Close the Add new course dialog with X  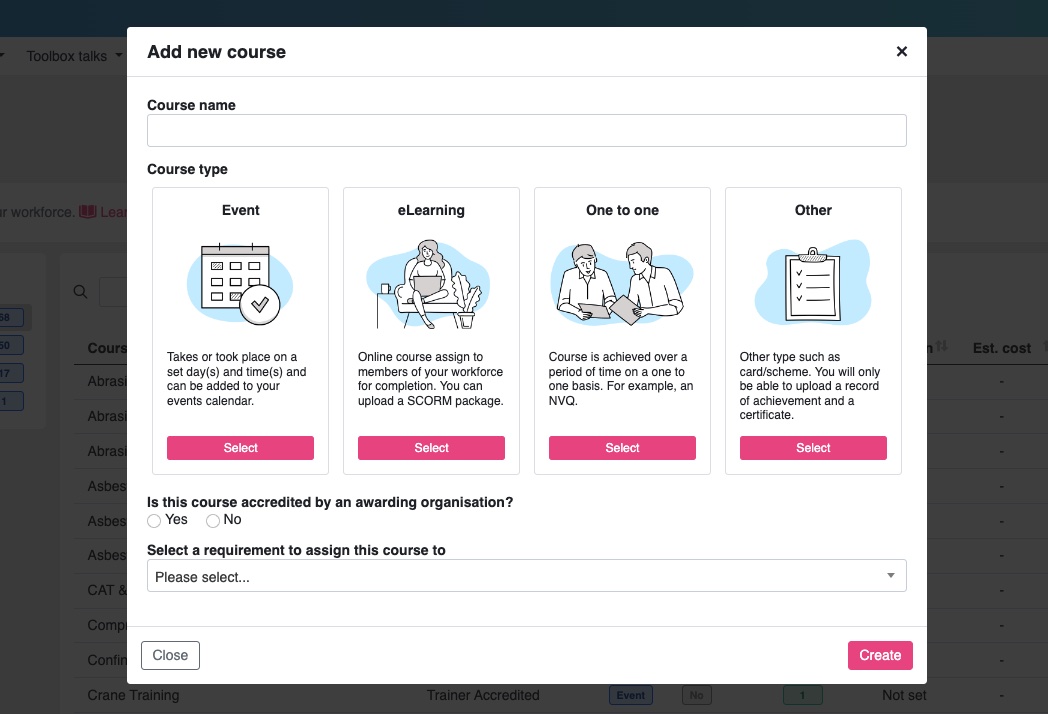pyautogui.click(x=901, y=51)
